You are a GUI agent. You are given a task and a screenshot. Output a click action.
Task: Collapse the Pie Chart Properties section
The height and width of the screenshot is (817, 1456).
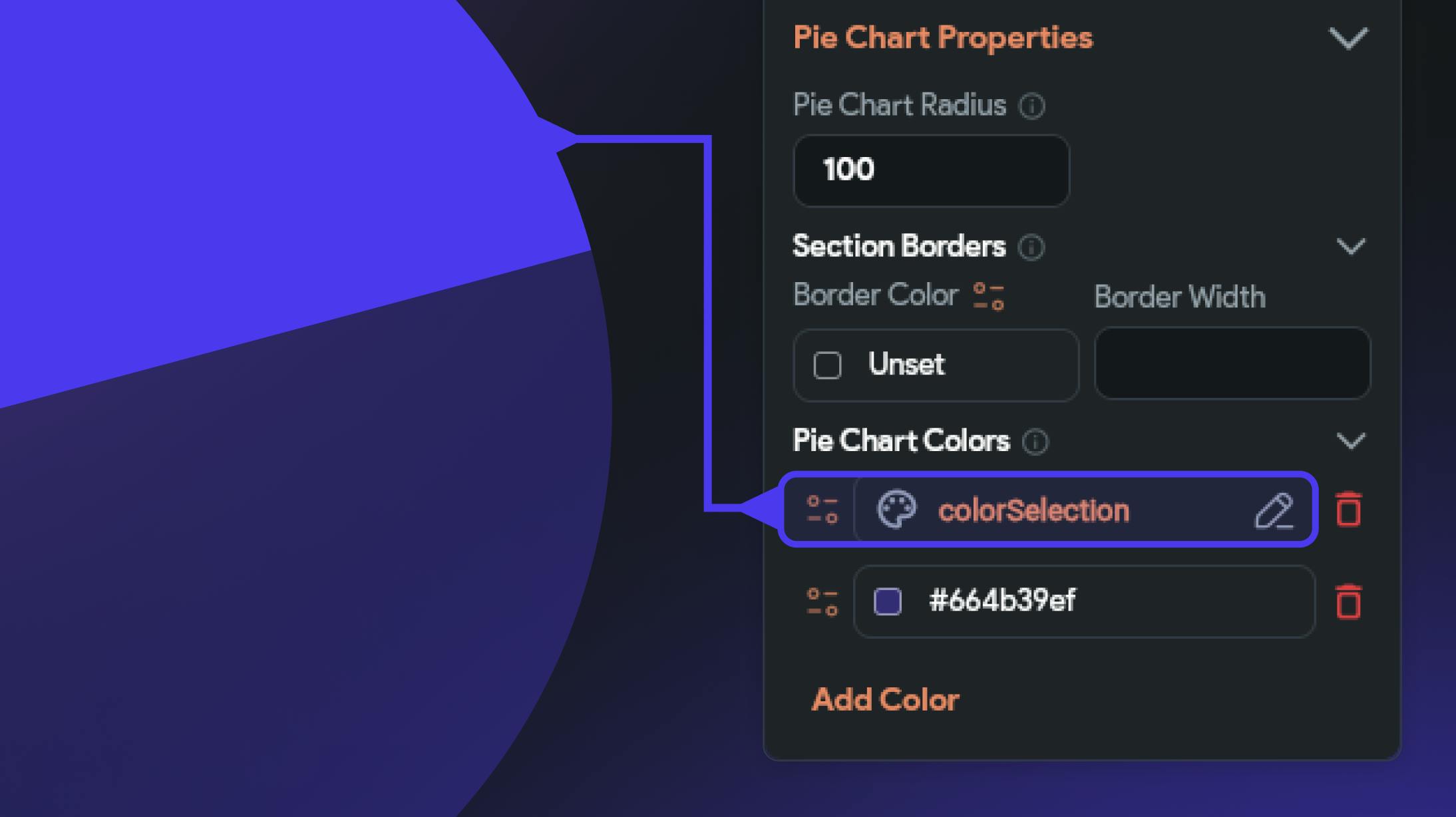click(1348, 38)
